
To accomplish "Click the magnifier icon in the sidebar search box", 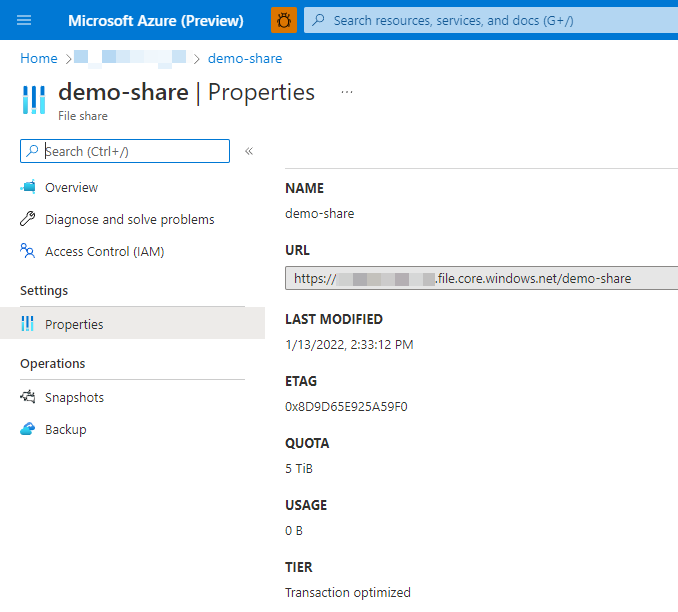I will click(32, 151).
